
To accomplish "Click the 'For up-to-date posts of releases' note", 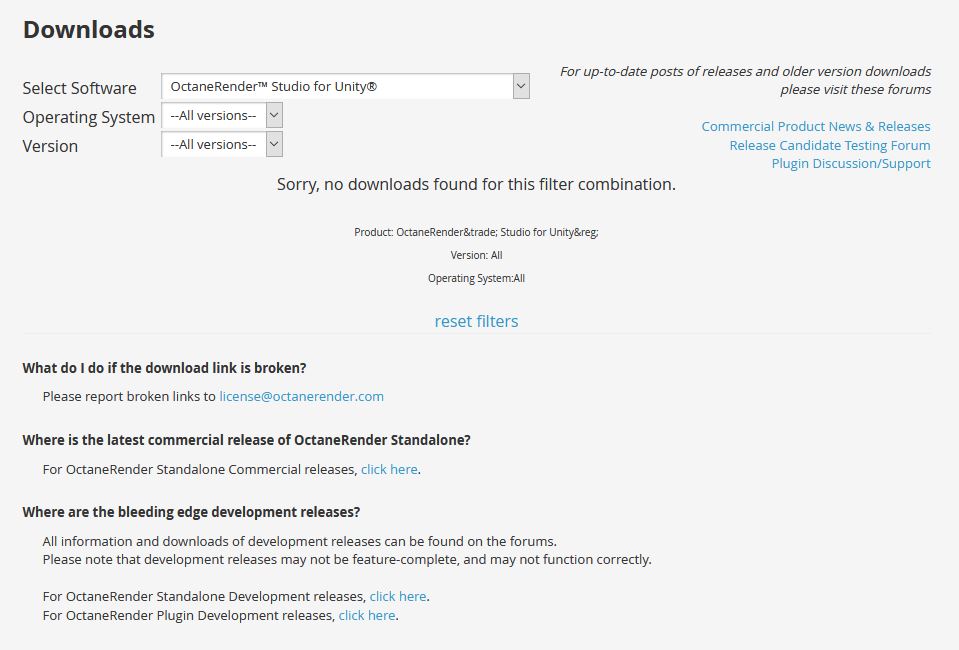I will (746, 80).
